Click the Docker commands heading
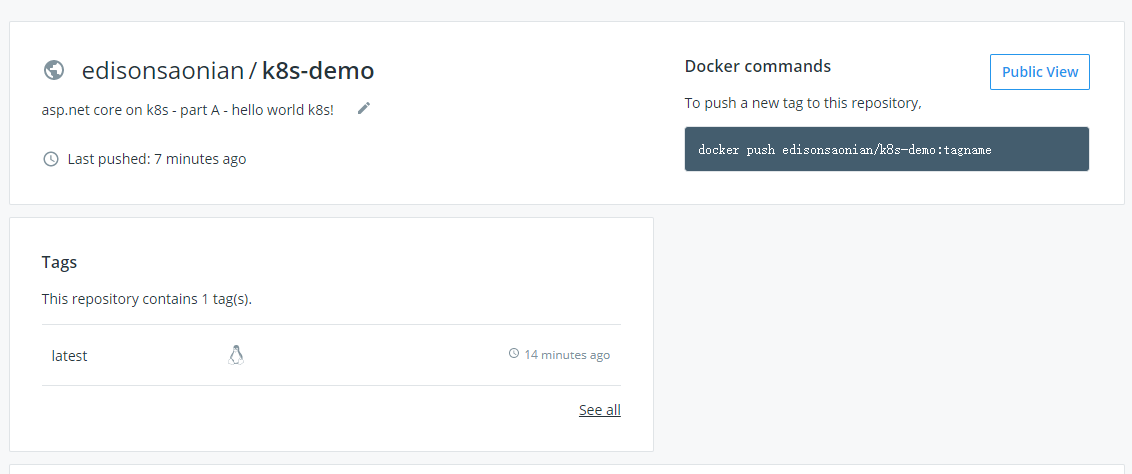Viewport: 1132px width, 474px height. tap(757, 66)
